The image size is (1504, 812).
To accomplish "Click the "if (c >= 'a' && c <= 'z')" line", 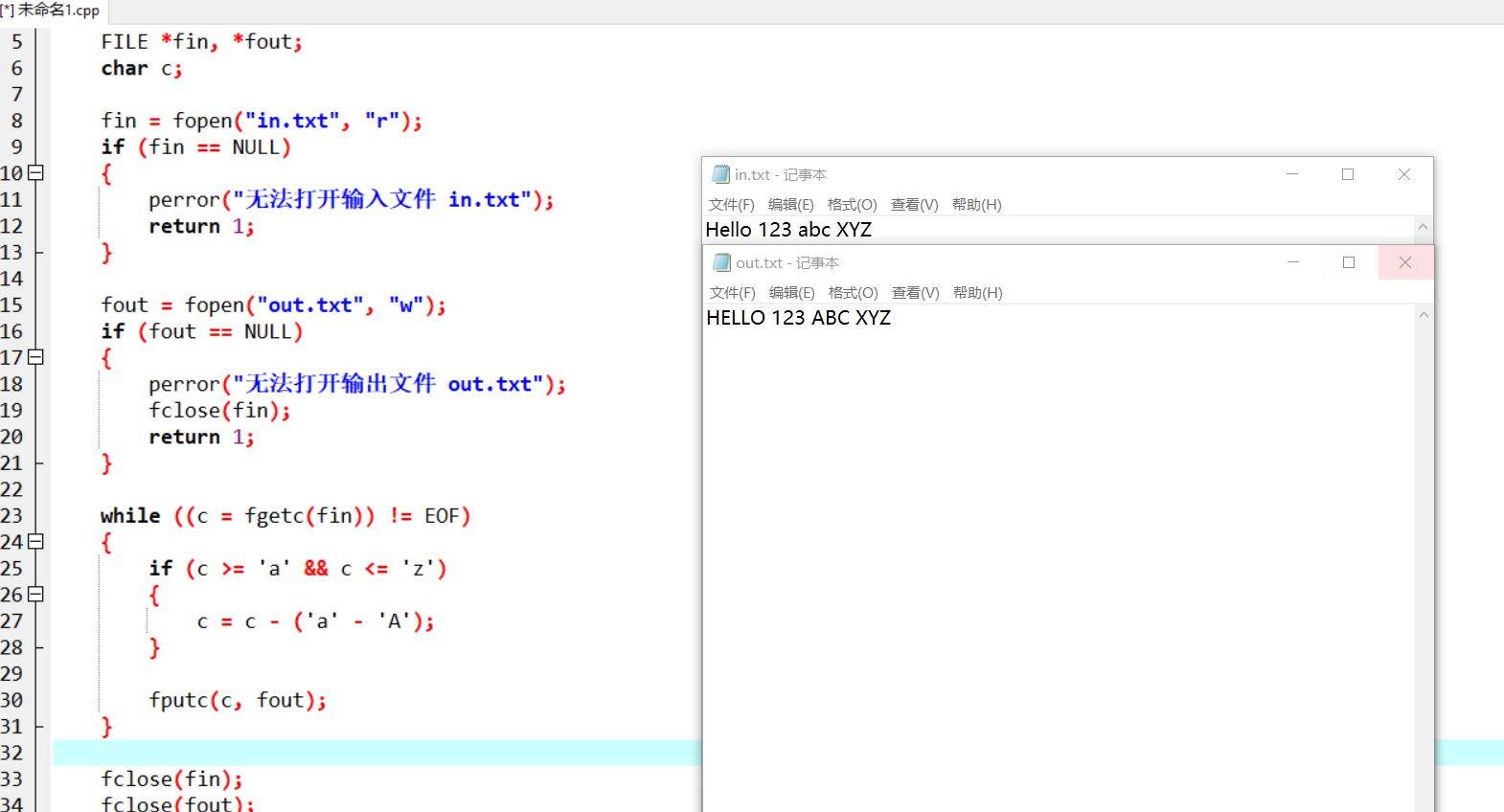I will pos(298,569).
